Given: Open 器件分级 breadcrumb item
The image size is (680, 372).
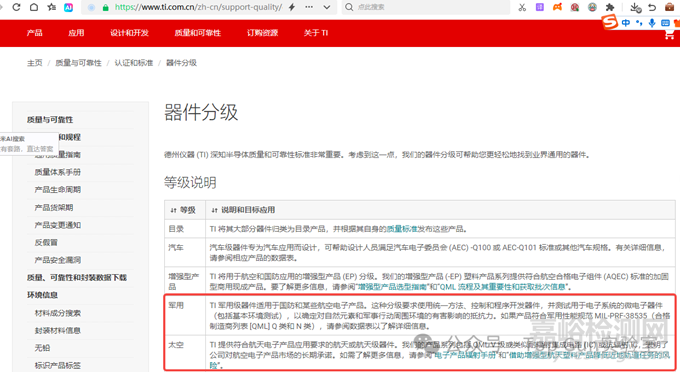Looking at the screenshot, I should point(181,63).
